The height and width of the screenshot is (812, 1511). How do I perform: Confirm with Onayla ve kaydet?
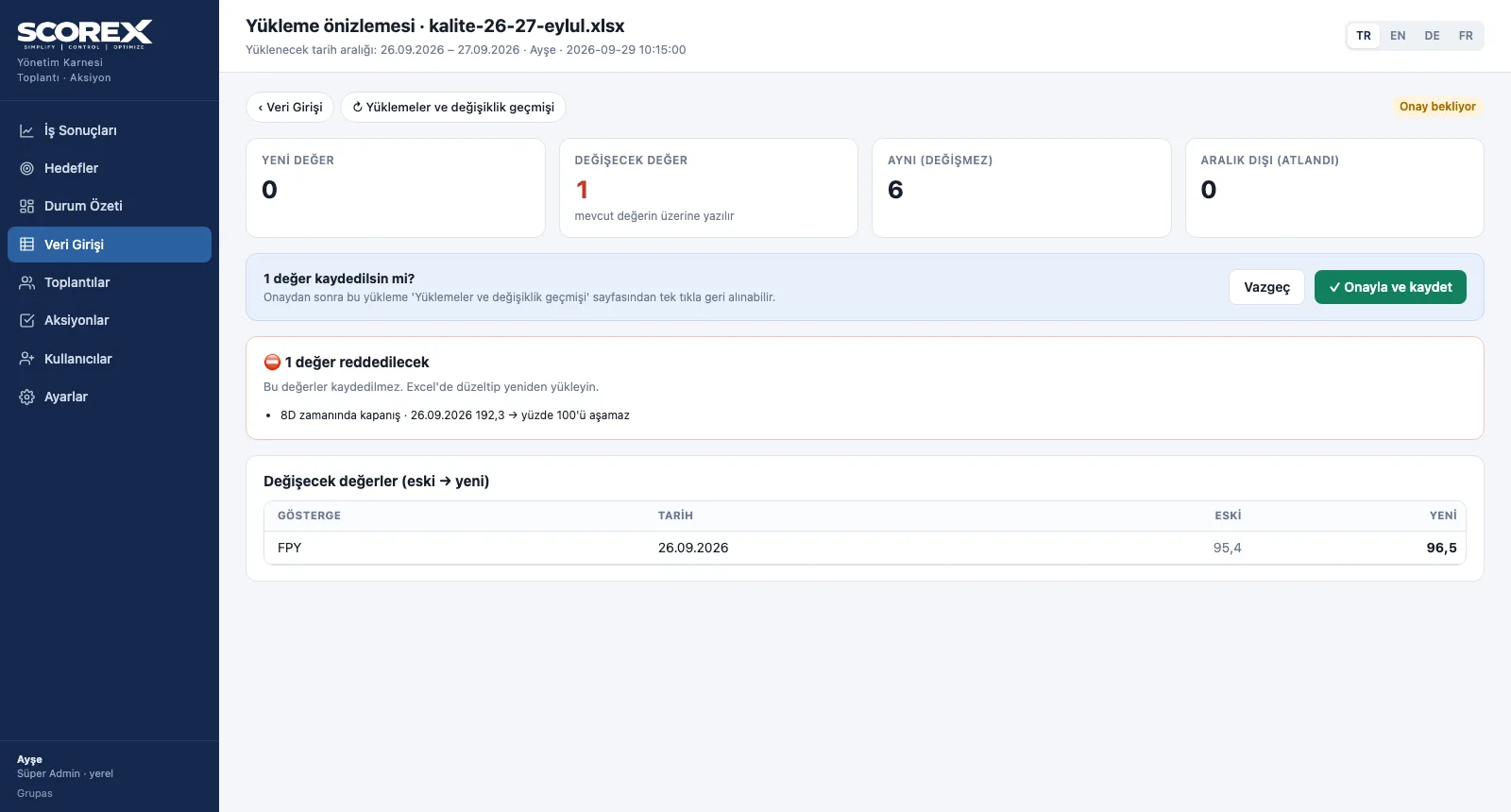pos(1390,287)
